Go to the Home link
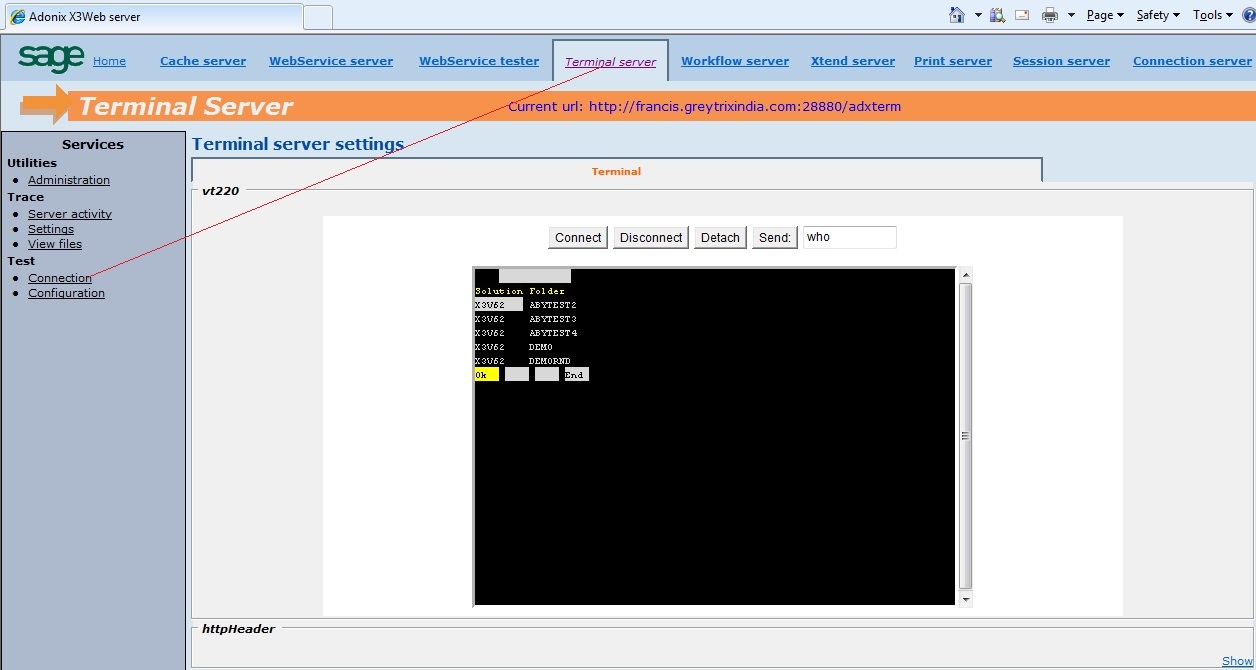Image resolution: width=1256 pixels, height=670 pixels. (109, 61)
